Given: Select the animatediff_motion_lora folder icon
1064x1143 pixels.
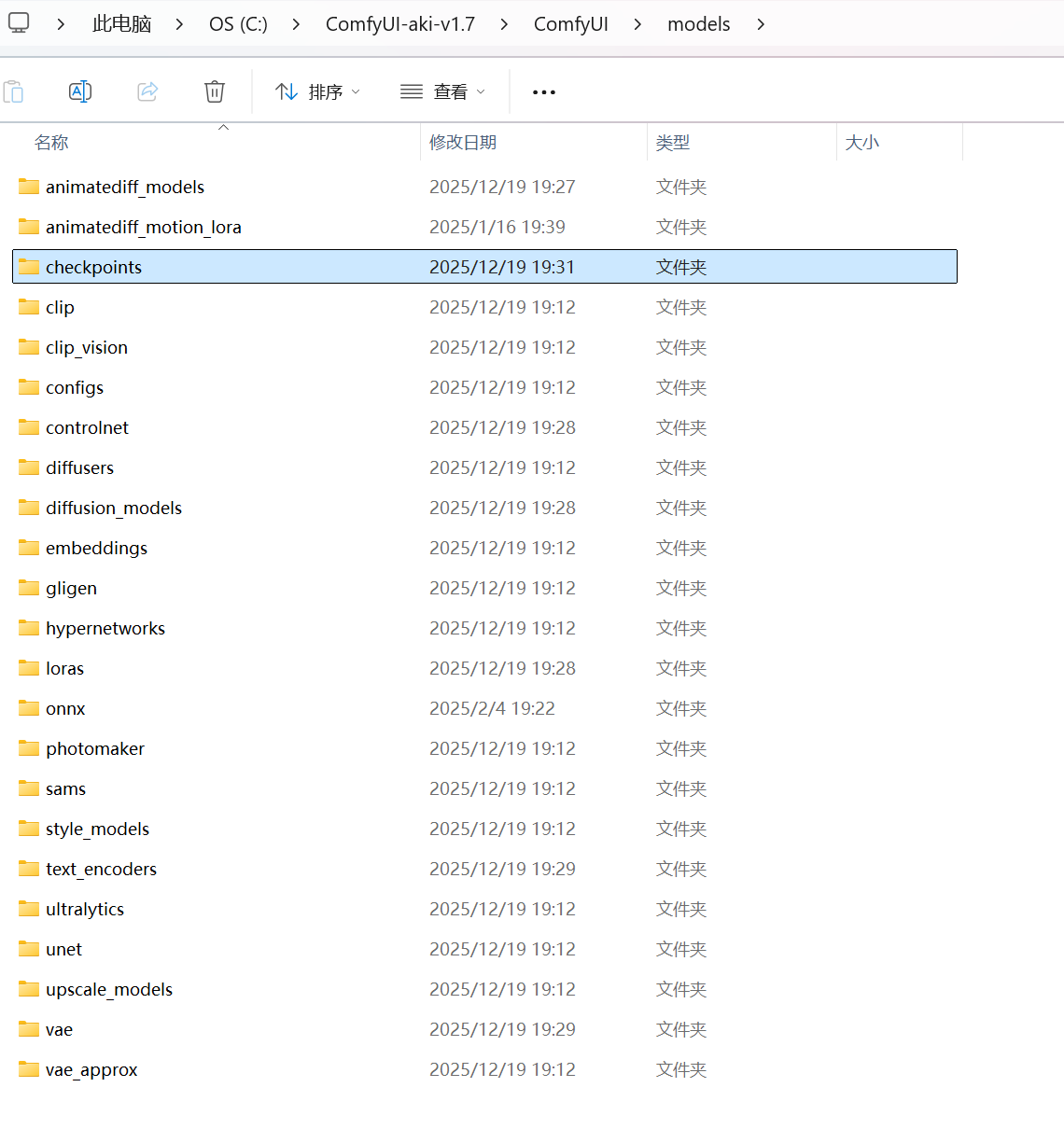Looking at the screenshot, I should pos(29,227).
